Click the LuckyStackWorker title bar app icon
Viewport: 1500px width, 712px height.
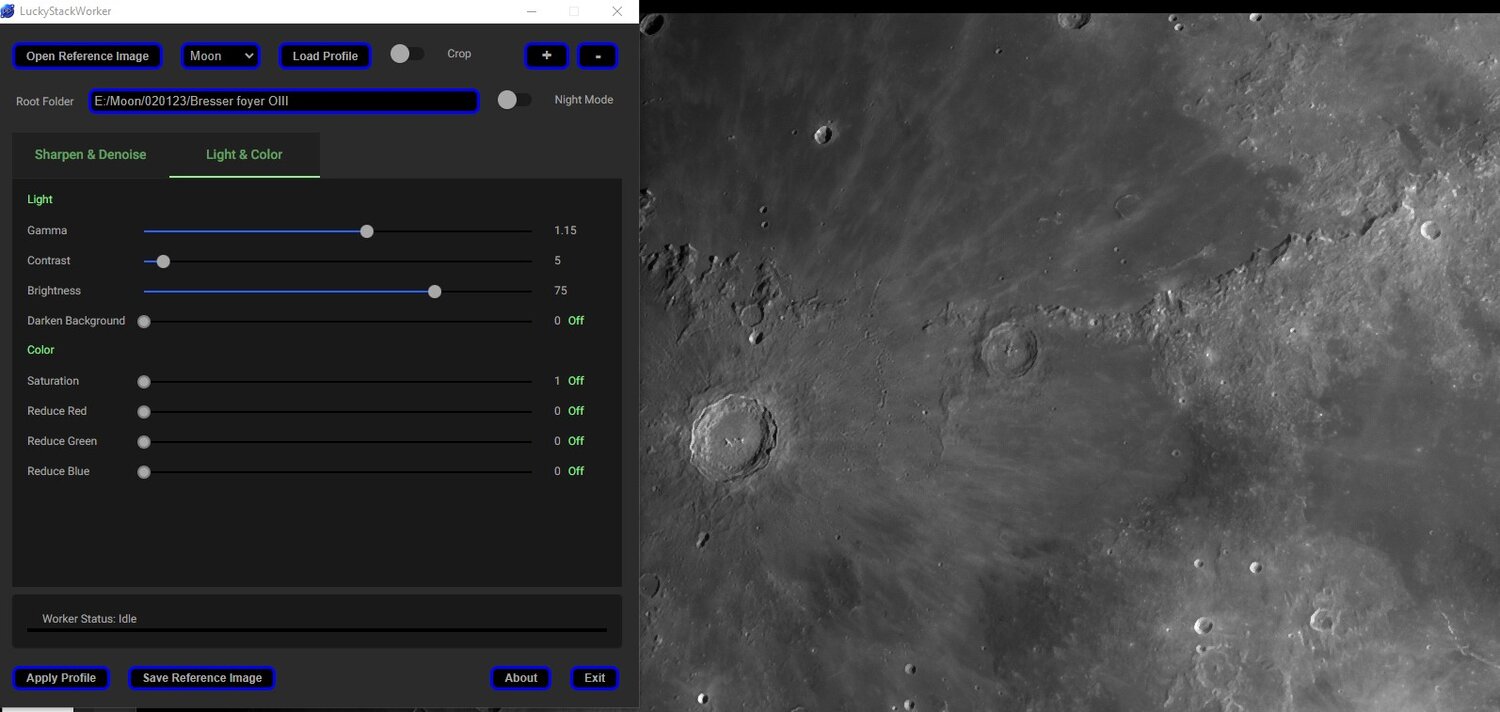(x=8, y=11)
